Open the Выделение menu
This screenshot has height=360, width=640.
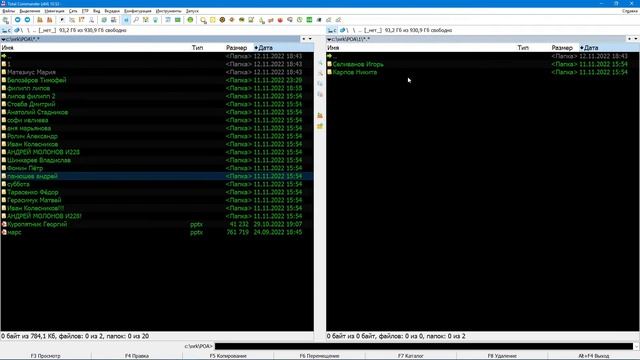29,11
